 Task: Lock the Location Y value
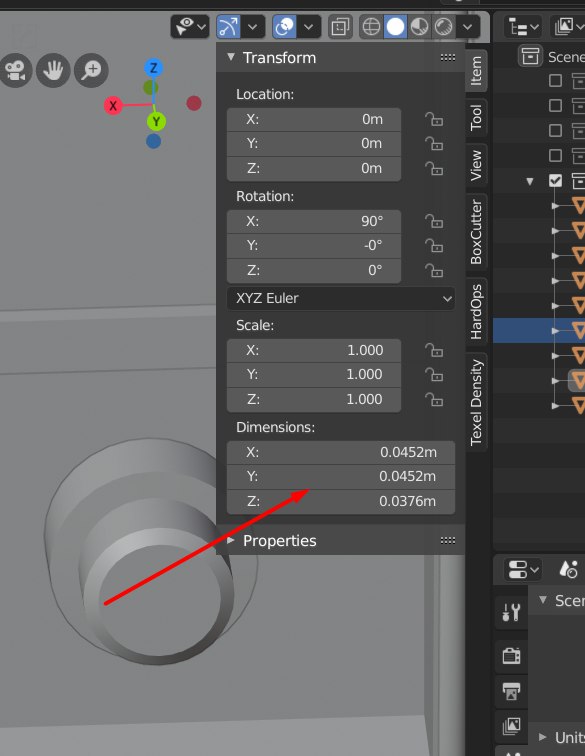(434, 144)
